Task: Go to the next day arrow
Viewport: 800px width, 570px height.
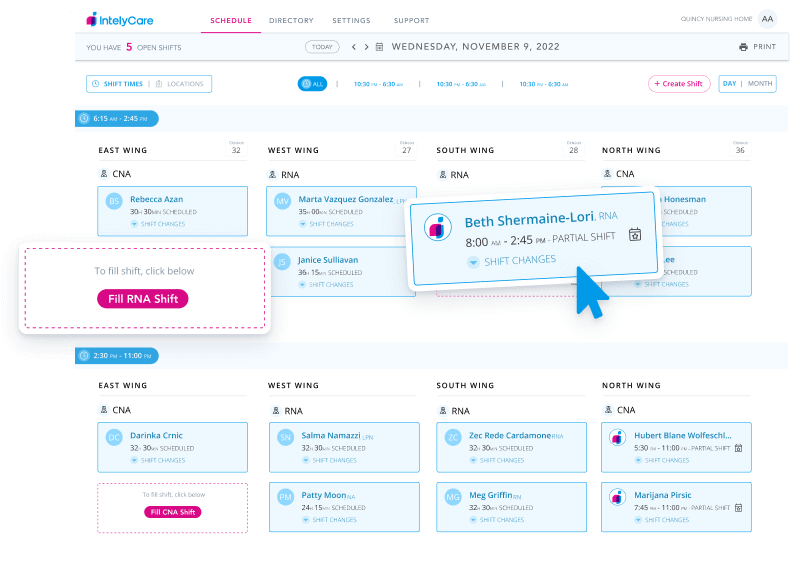Action: 366,47
